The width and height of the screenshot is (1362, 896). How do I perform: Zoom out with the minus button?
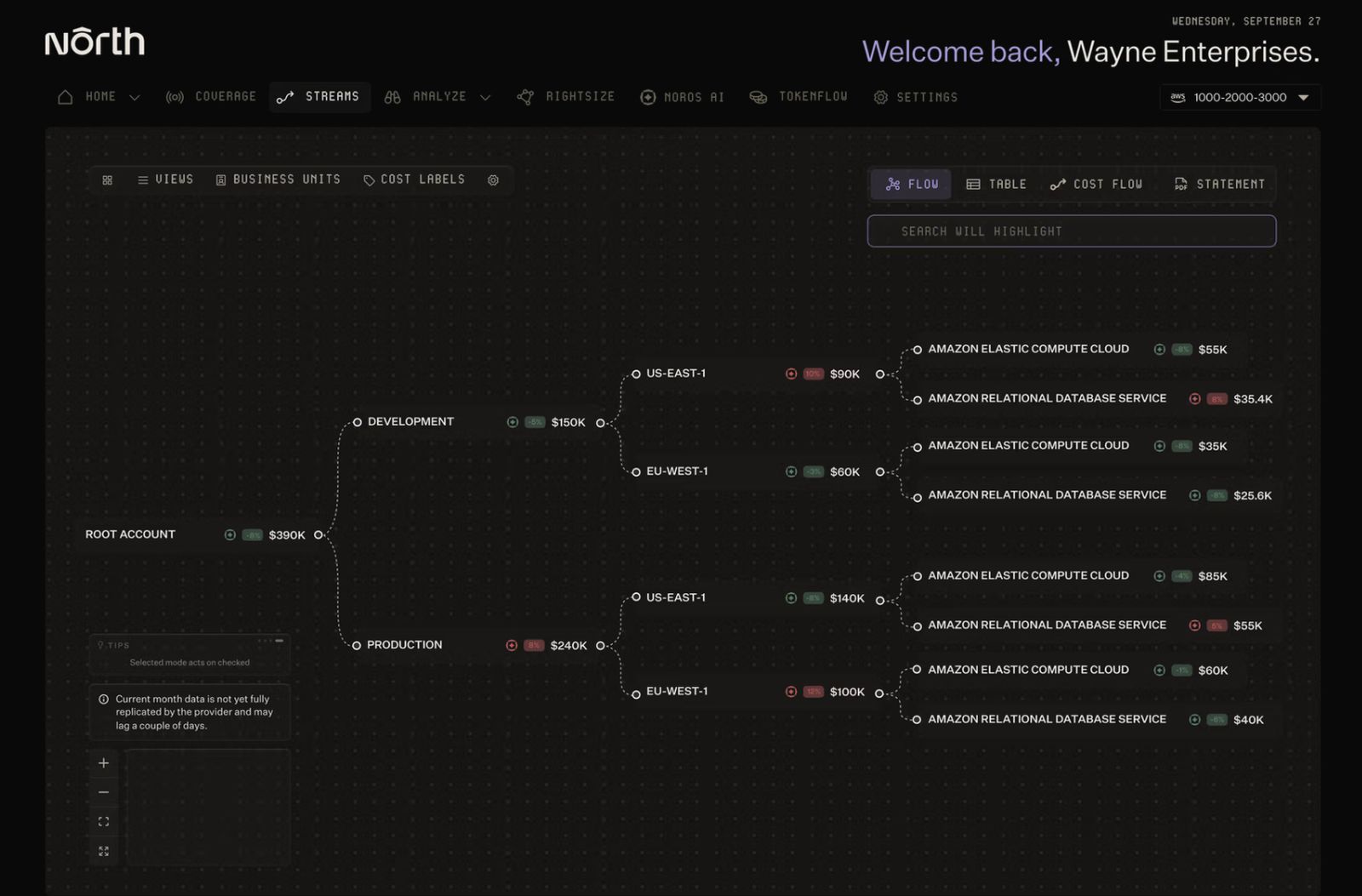104,792
